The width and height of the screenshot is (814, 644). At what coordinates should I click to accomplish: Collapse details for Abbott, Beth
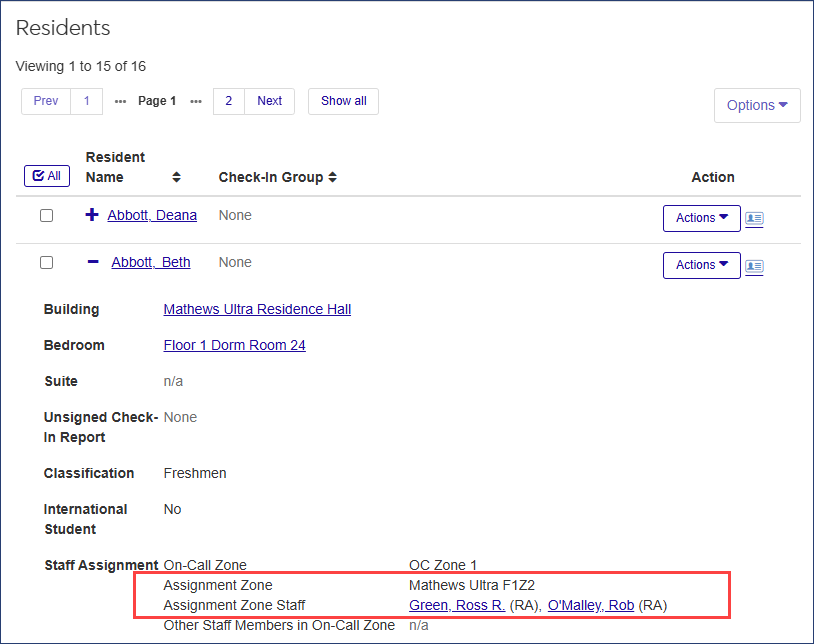point(93,262)
